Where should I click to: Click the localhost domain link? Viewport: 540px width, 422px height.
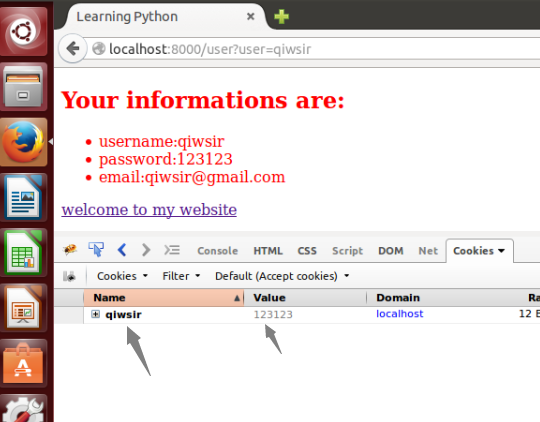coord(399,314)
